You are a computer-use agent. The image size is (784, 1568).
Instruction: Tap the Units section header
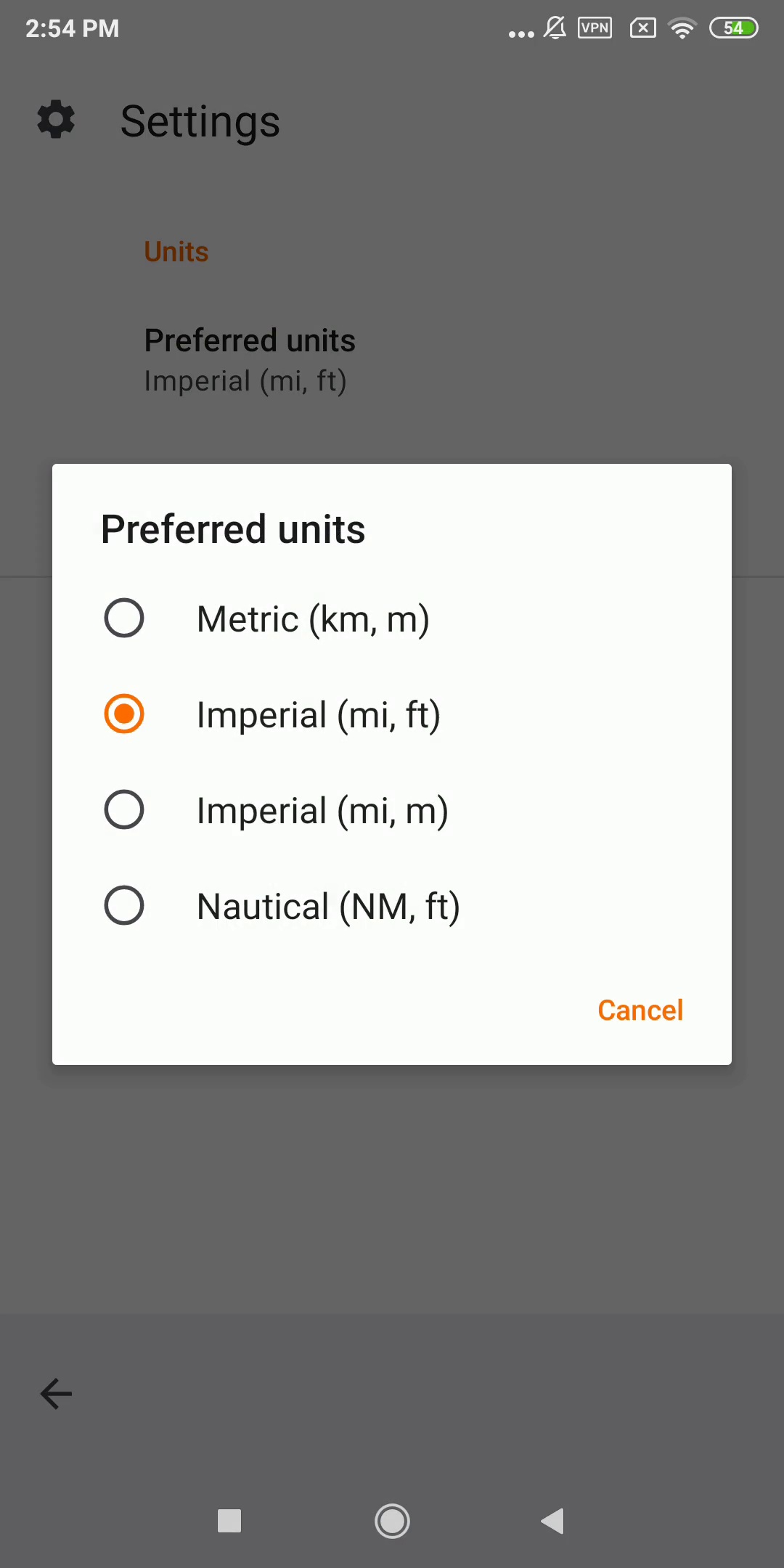click(x=176, y=252)
